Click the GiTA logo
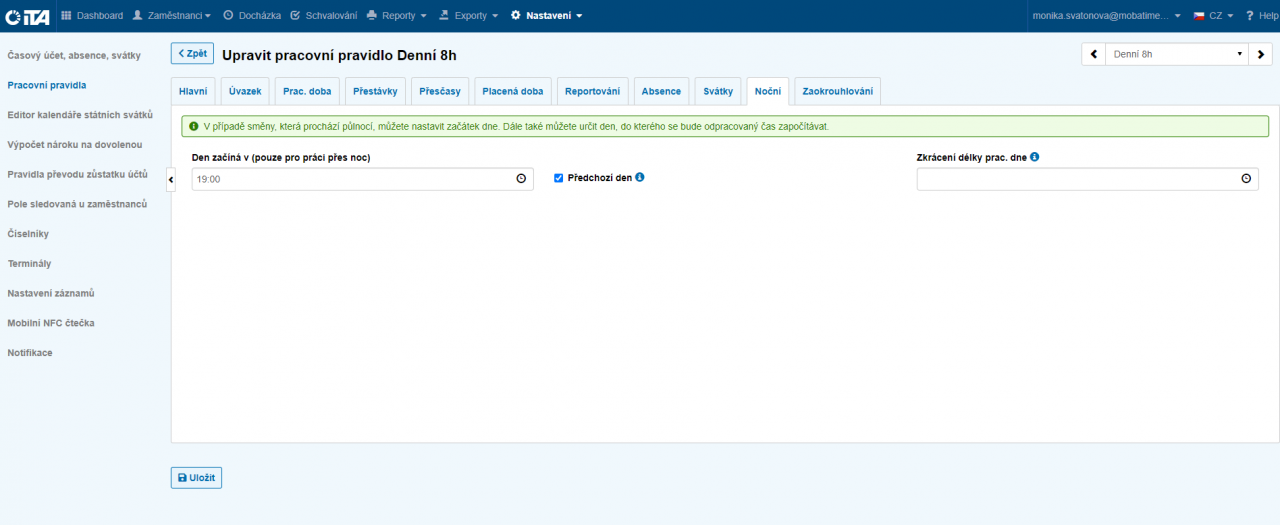The width and height of the screenshot is (1280, 525). pos(27,16)
